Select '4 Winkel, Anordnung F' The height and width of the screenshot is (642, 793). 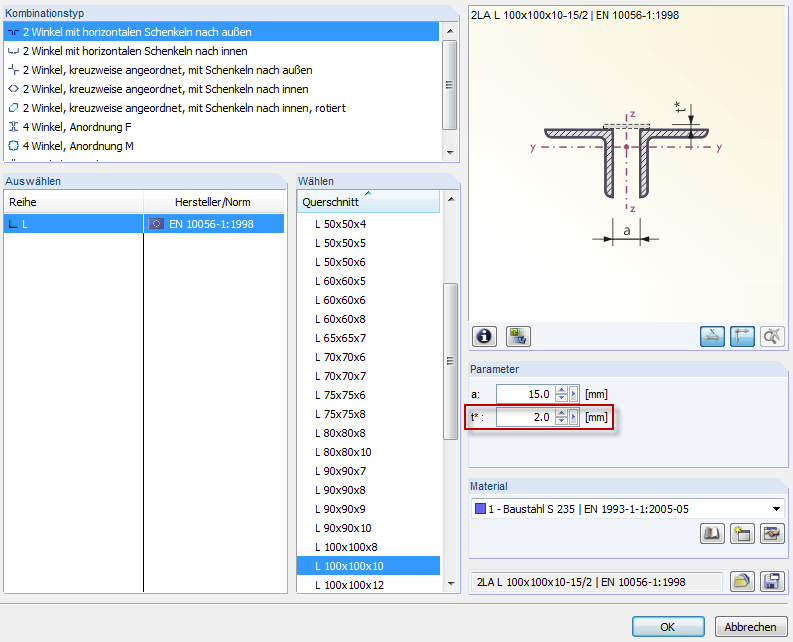click(222, 127)
